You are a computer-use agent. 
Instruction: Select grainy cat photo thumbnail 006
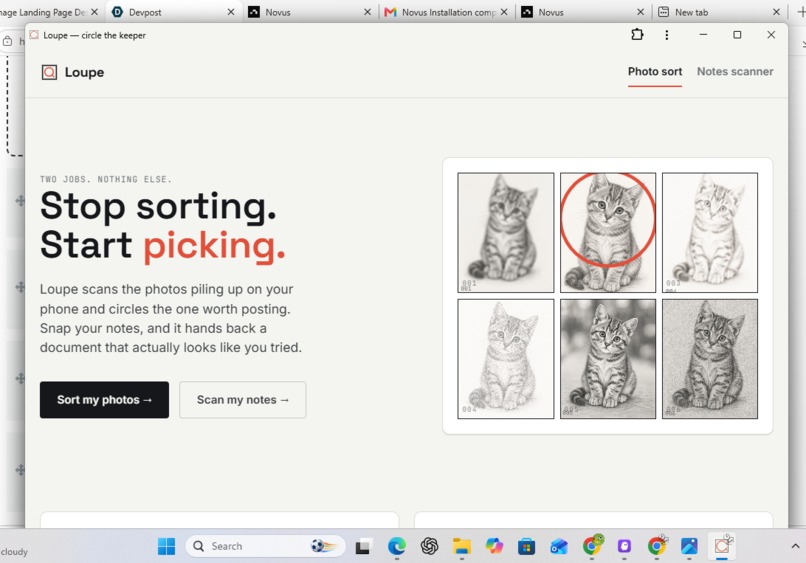click(710, 359)
